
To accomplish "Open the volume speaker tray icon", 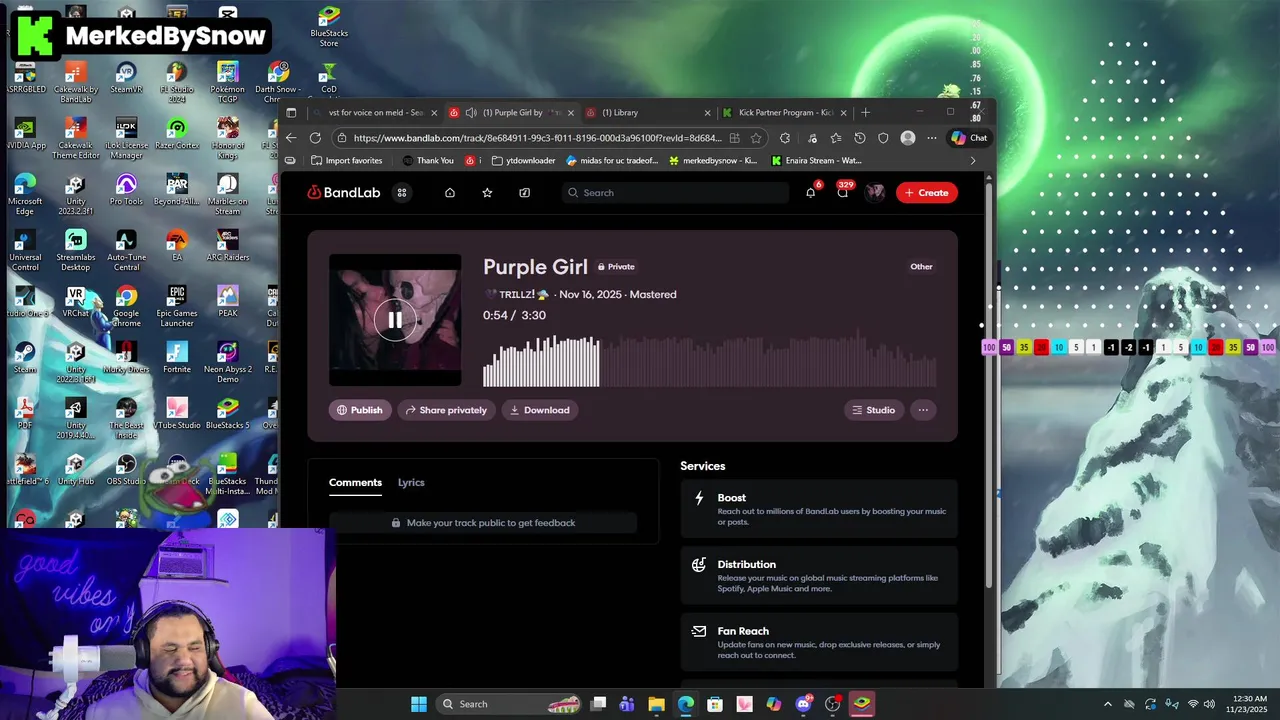I will pos(1209,704).
